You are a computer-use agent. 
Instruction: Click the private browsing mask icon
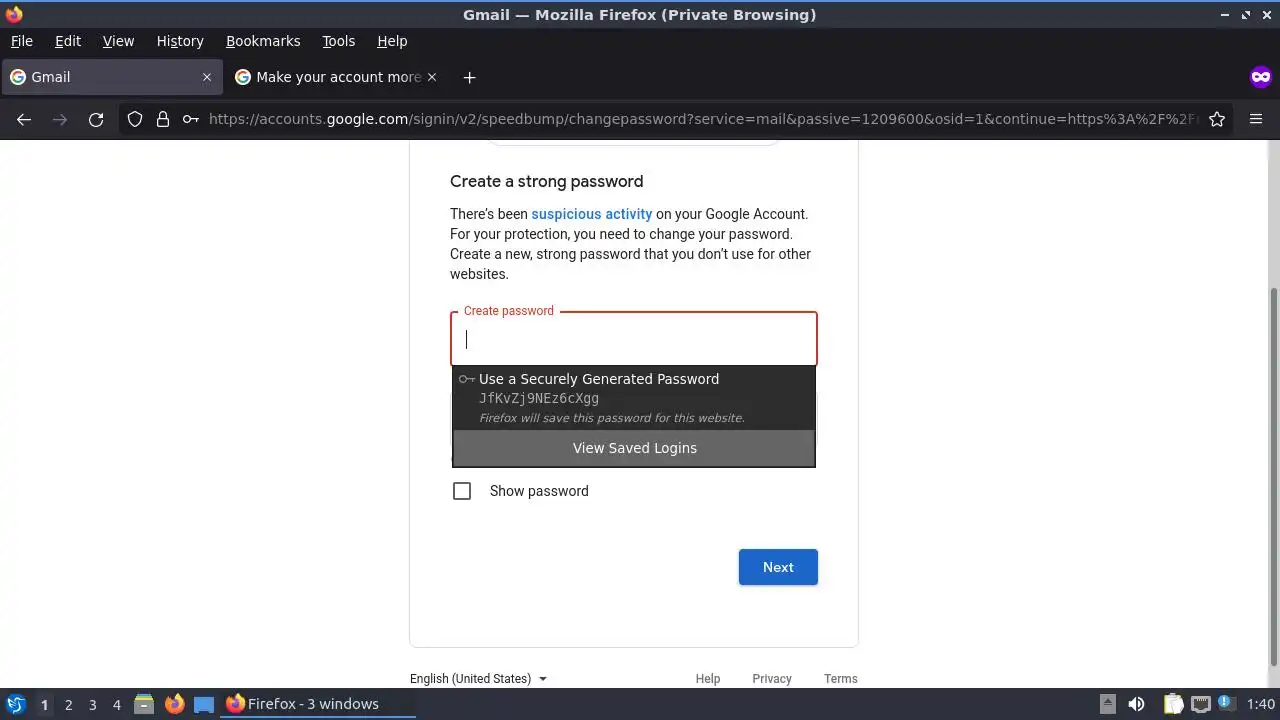[1260, 77]
